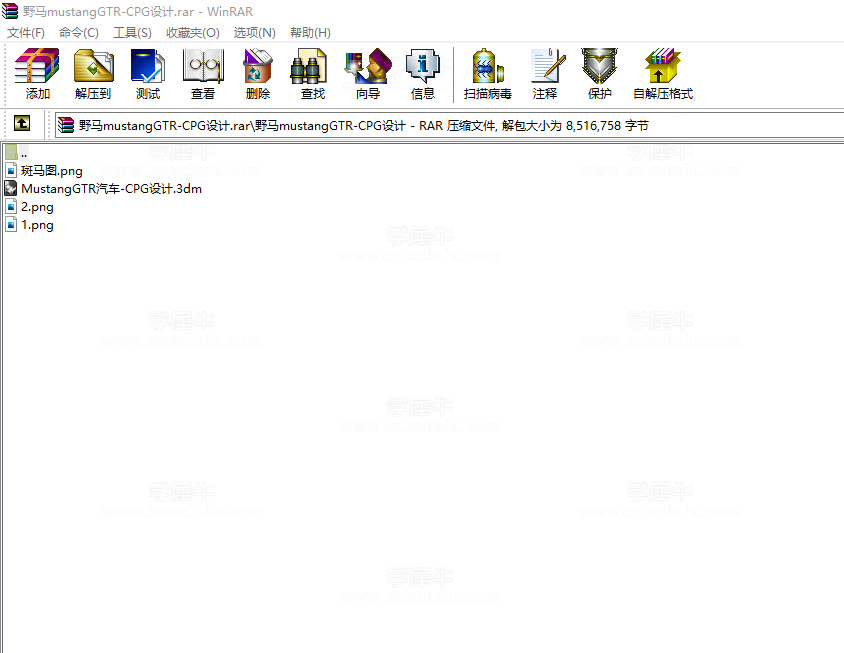Open the 命令(C) menu
Viewport: 844px width, 653px height.
pos(79,33)
